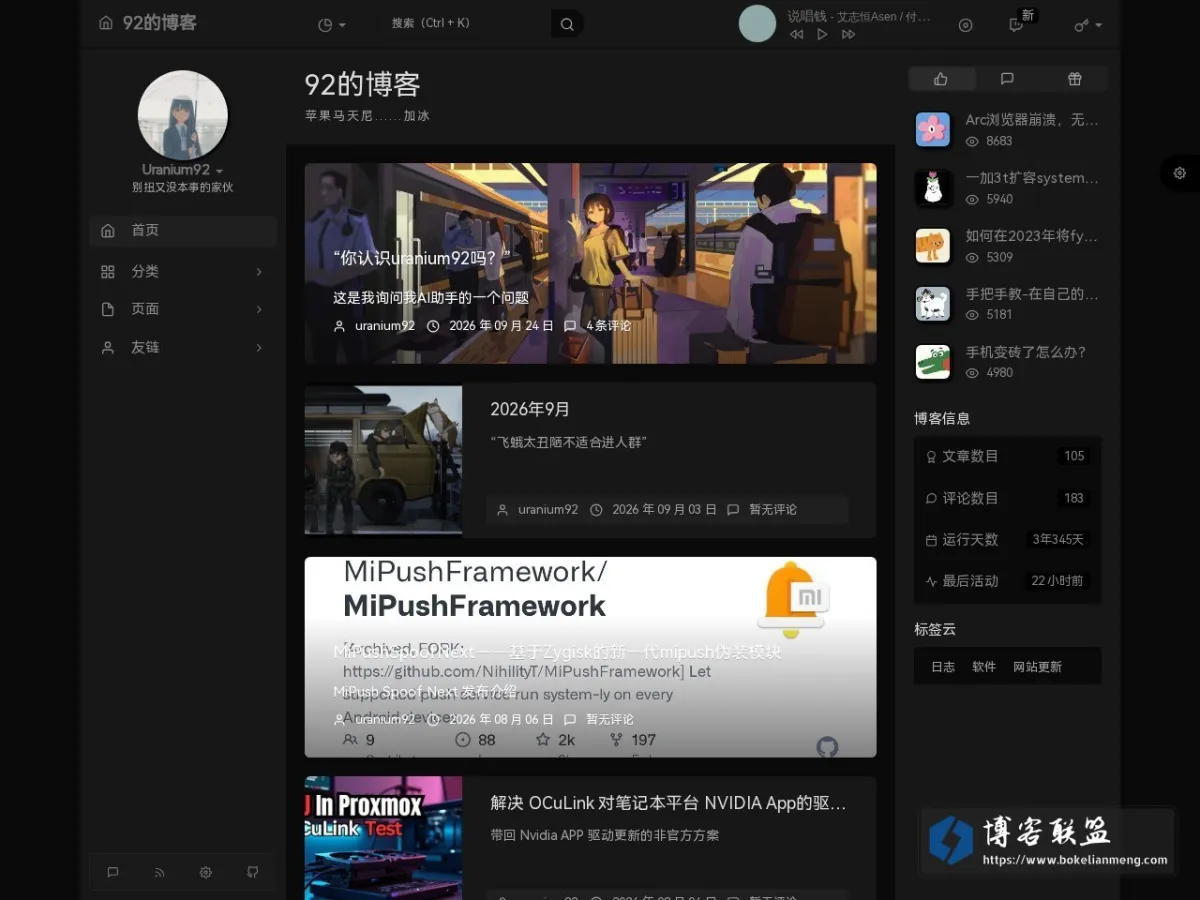Open the RSS feed icon
1200x900 pixels.
tap(159, 872)
